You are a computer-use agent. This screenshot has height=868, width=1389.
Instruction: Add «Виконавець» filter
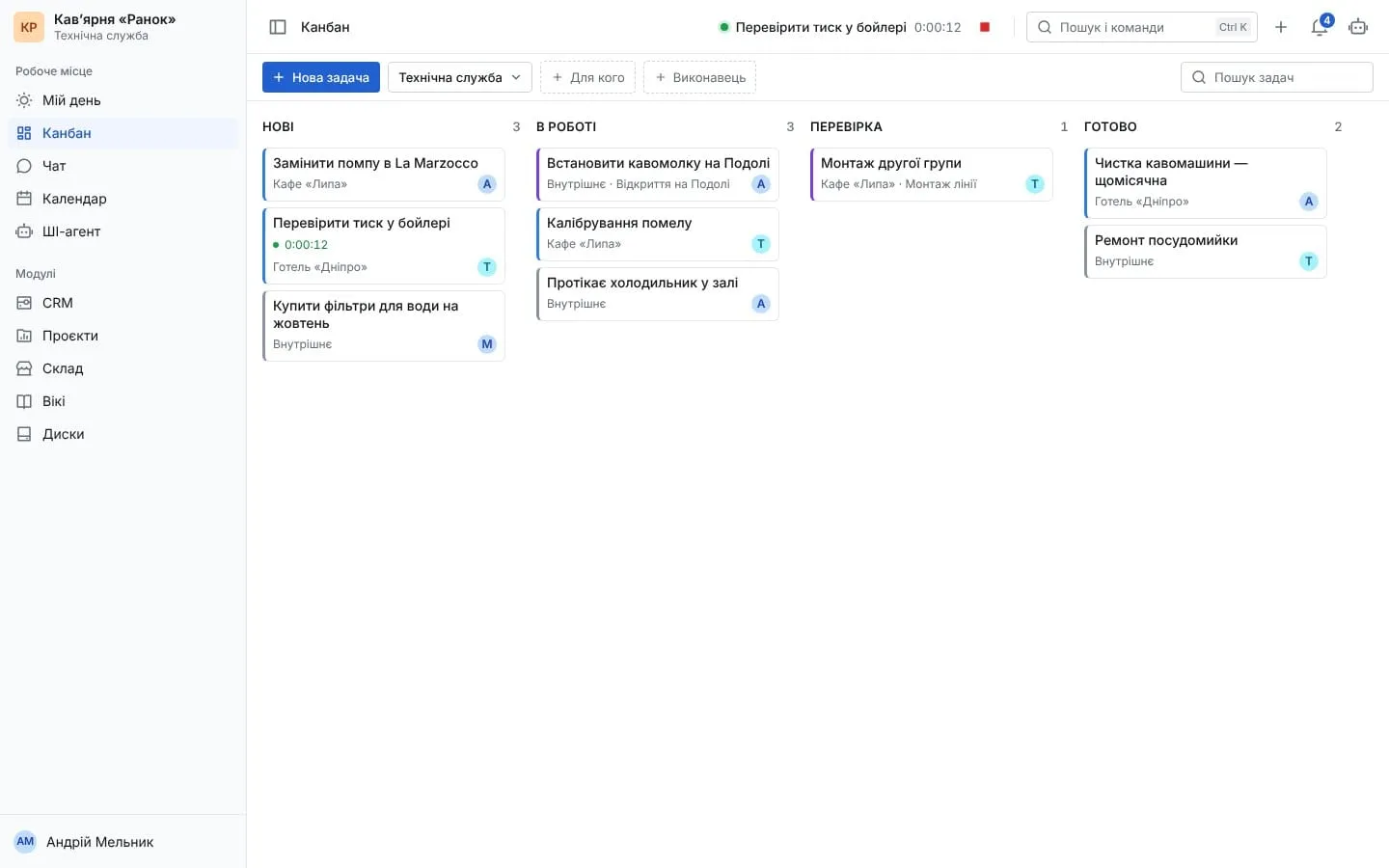coord(699,77)
